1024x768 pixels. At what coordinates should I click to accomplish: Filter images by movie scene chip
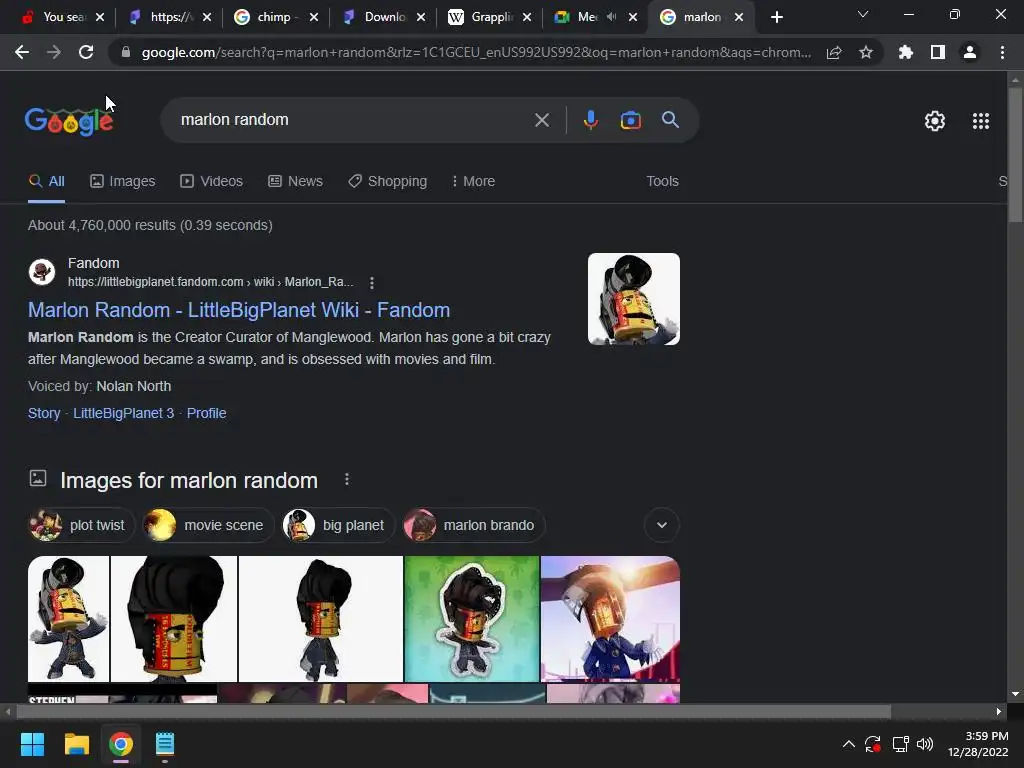[208, 525]
